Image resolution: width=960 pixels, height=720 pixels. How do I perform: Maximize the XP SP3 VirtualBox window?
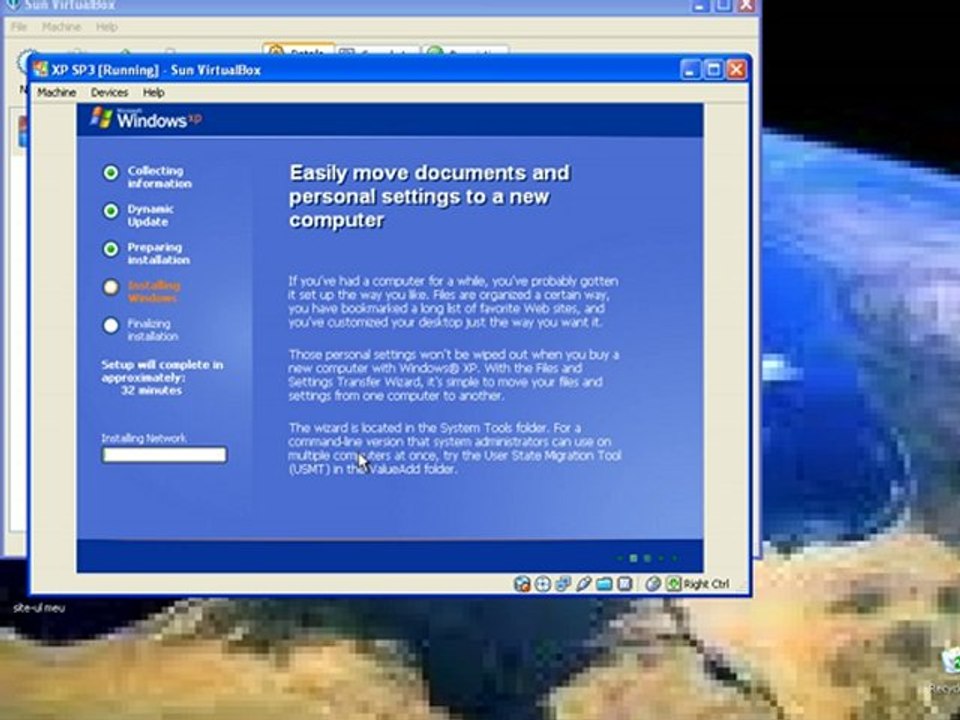[x=713, y=70]
